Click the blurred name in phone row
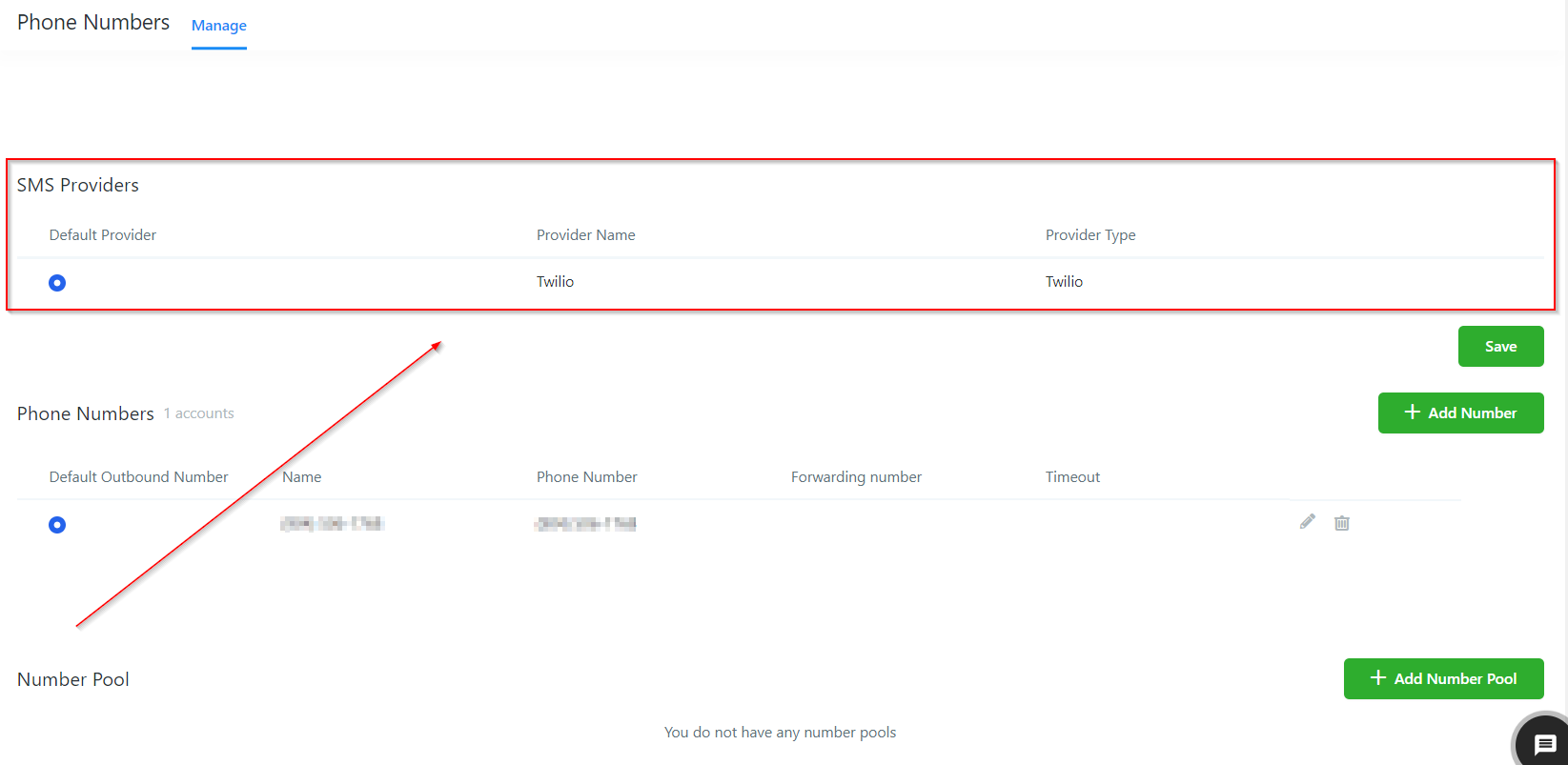This screenshot has width=1568, height=765. [332, 524]
